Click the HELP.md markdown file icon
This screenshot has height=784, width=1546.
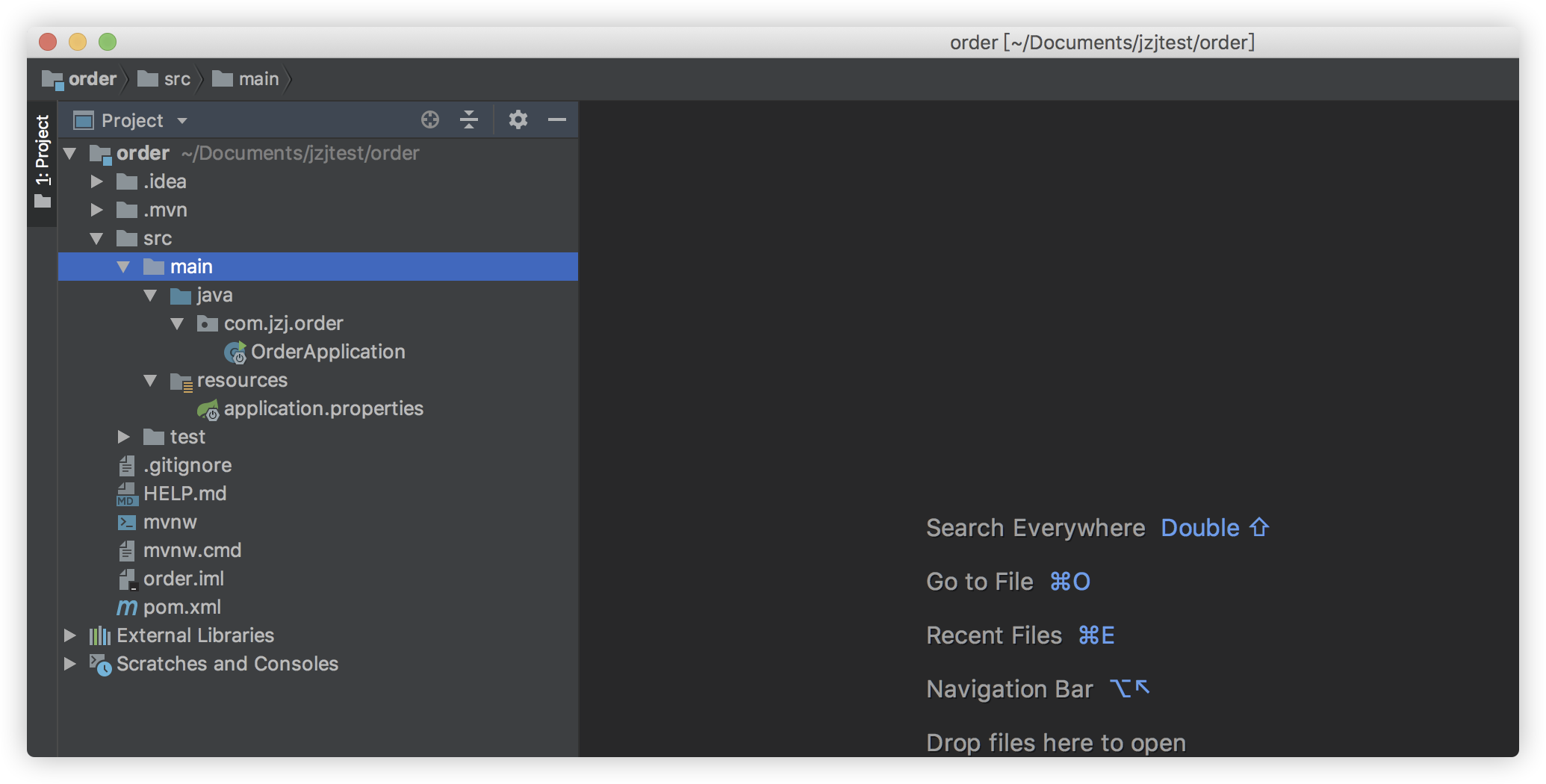[127, 494]
